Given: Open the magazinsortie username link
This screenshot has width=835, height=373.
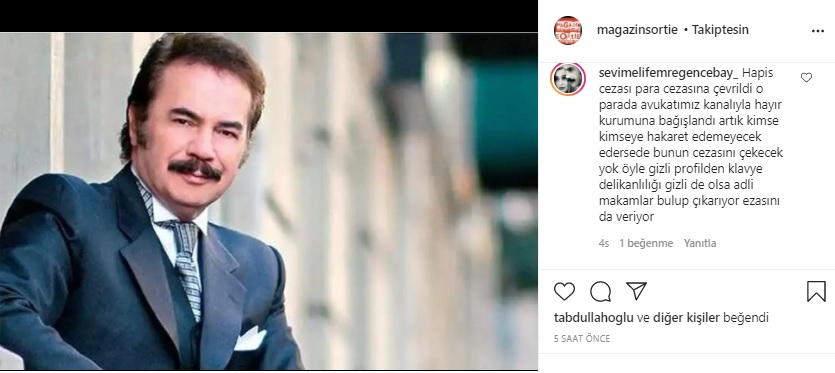Looking at the screenshot, I should pyautogui.click(x=637, y=30).
